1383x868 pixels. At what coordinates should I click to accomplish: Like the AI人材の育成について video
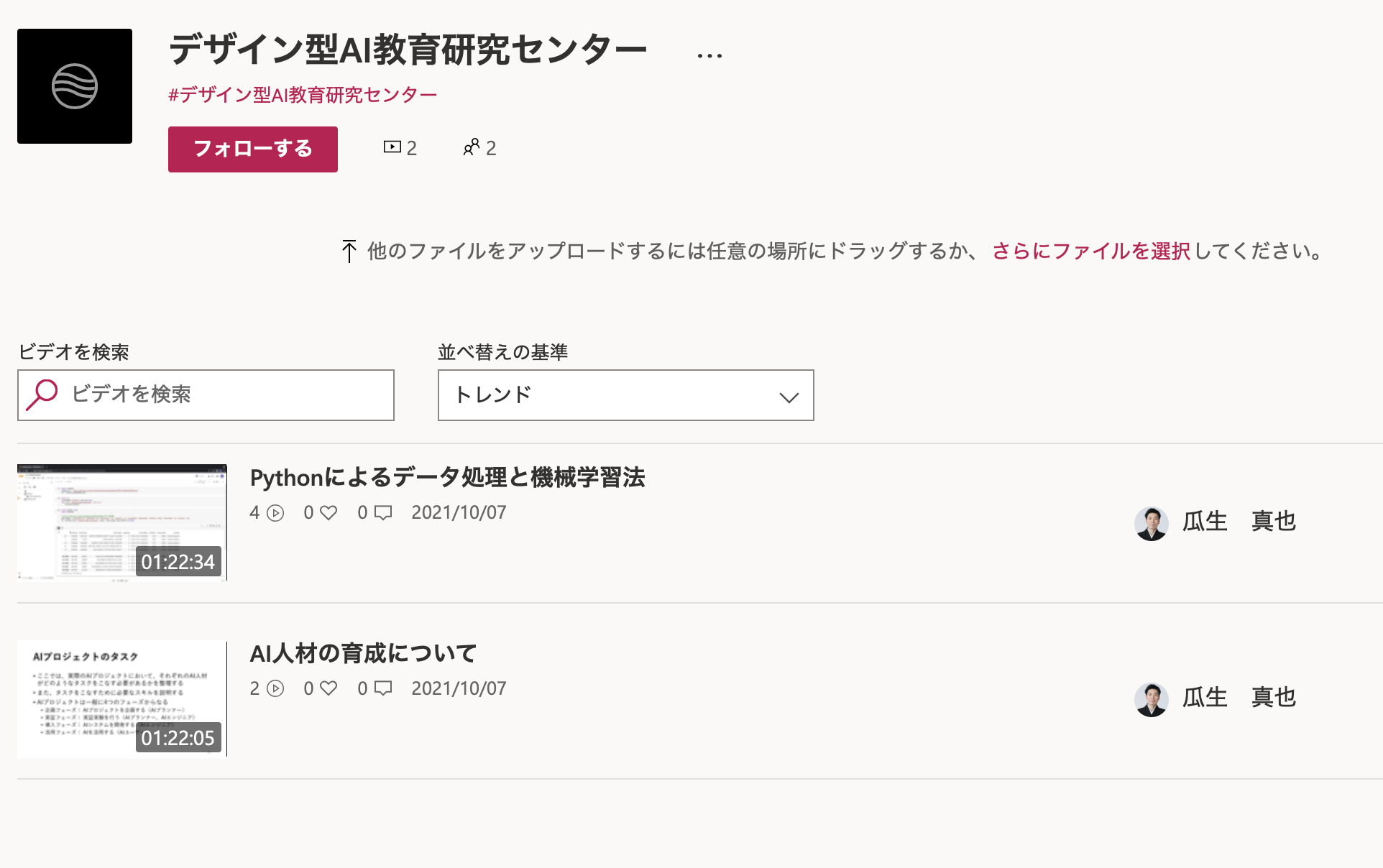coord(328,689)
